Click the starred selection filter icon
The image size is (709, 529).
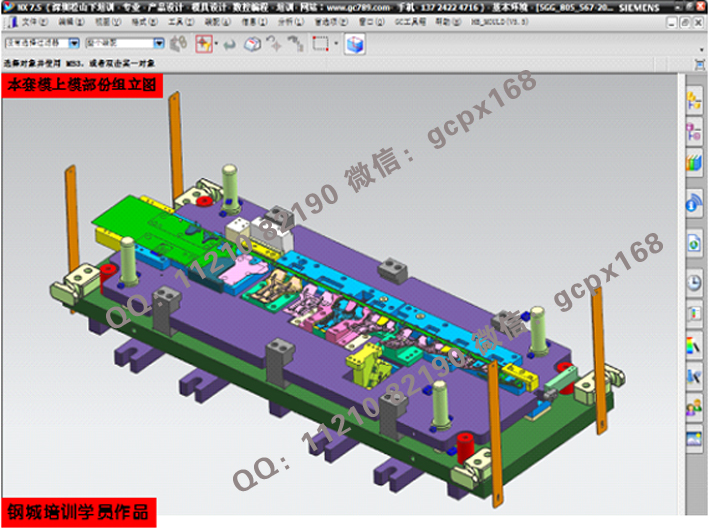tap(203, 44)
